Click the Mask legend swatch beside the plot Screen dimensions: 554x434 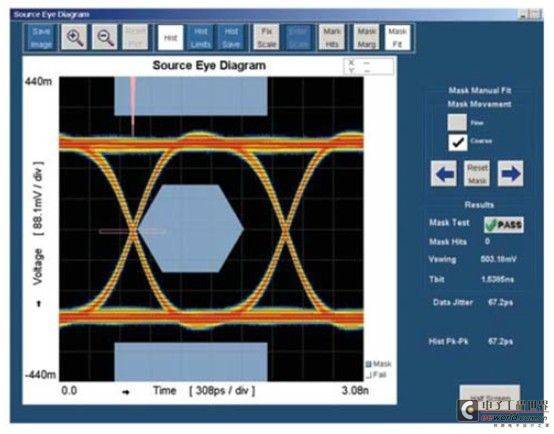(x=369, y=364)
